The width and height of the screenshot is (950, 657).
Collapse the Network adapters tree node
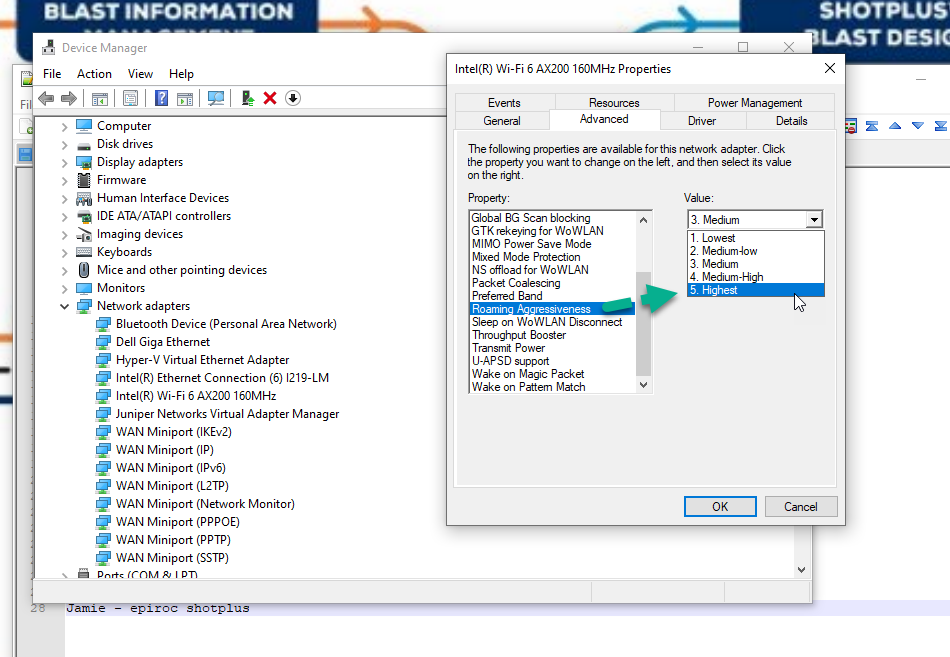pos(64,305)
